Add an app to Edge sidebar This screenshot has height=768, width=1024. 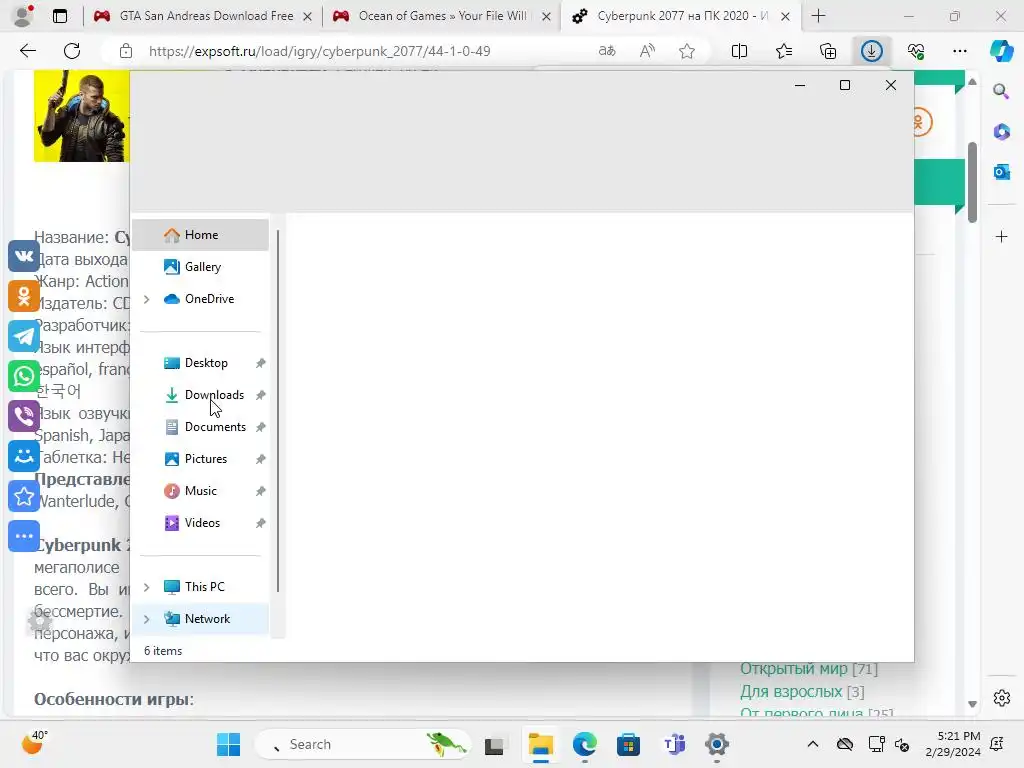(1001, 236)
